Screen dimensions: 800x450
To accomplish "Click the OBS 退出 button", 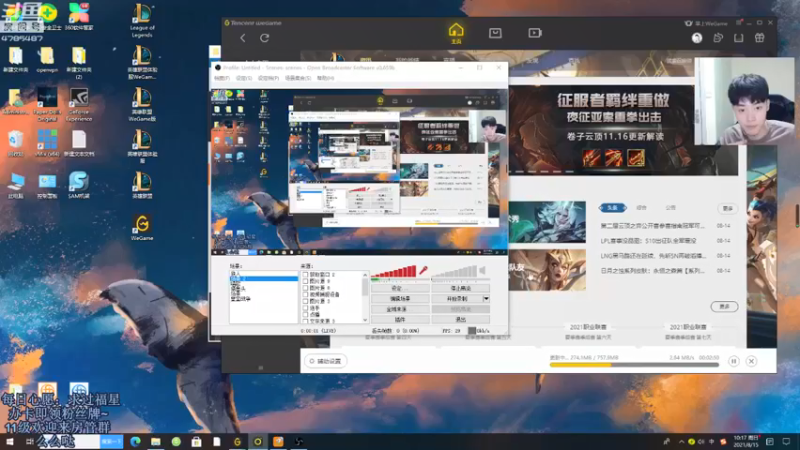I will click(461, 320).
